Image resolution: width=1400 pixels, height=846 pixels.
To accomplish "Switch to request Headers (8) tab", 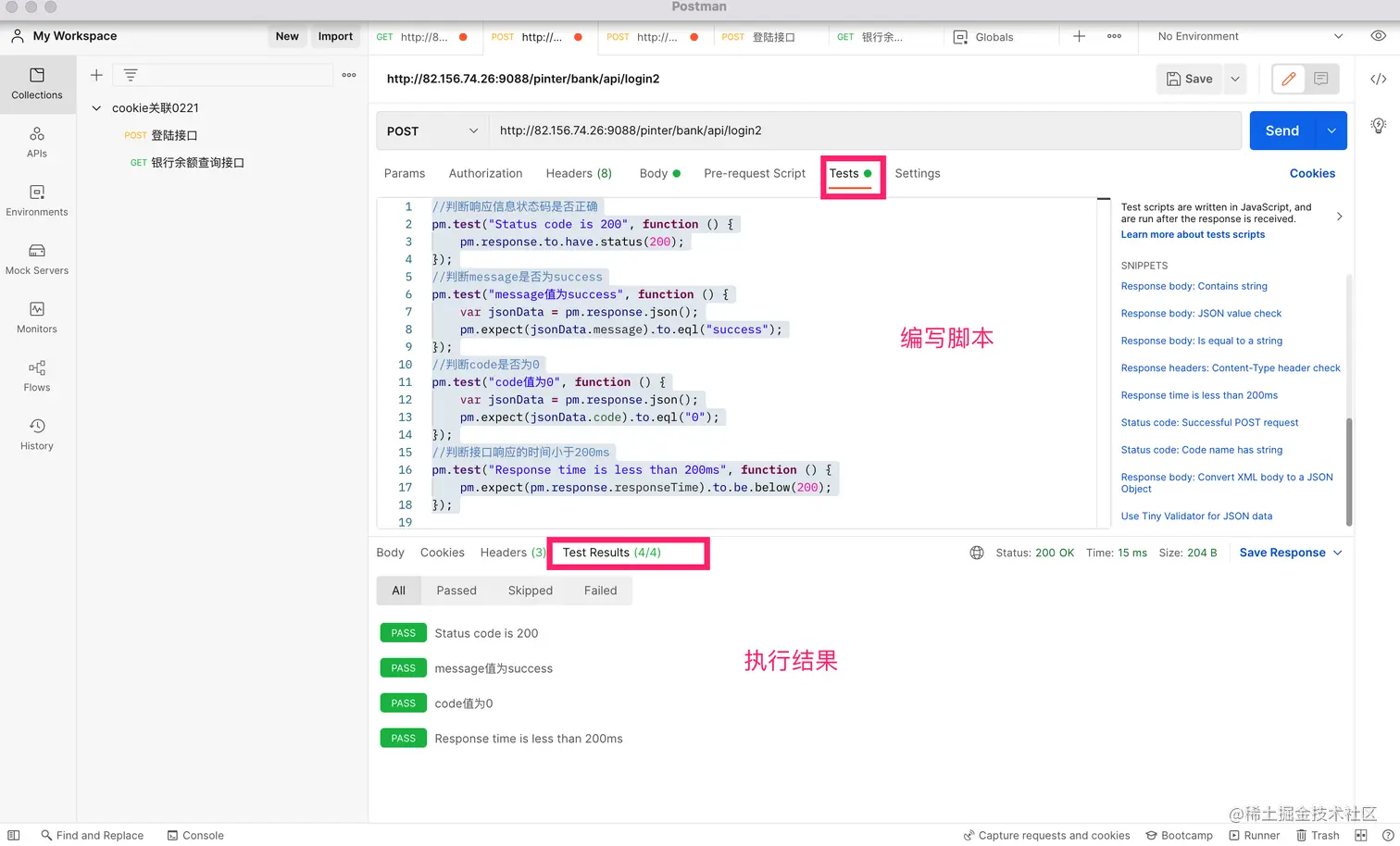I will click(579, 173).
